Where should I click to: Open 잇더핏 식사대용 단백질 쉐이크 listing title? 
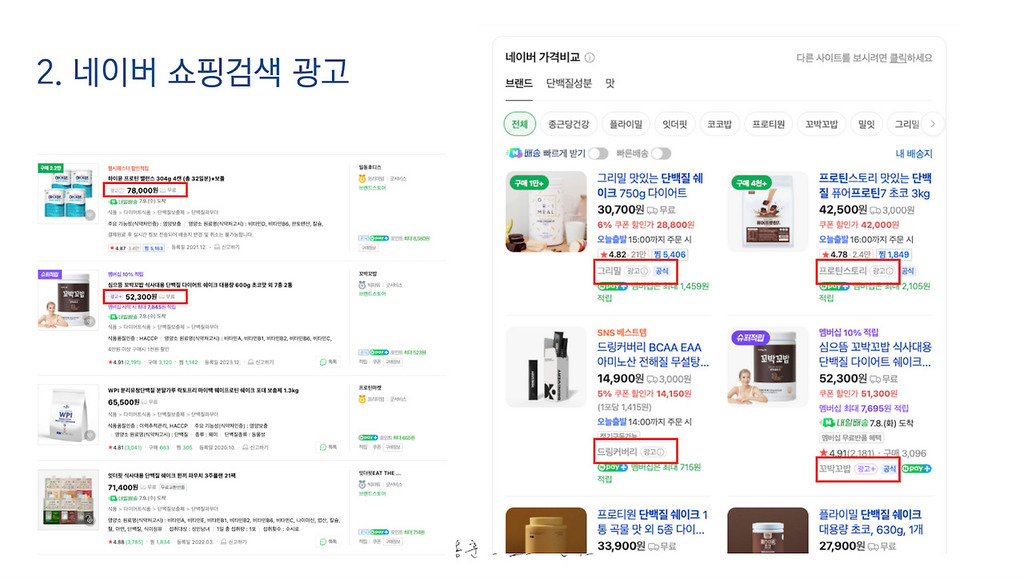(x=172, y=476)
